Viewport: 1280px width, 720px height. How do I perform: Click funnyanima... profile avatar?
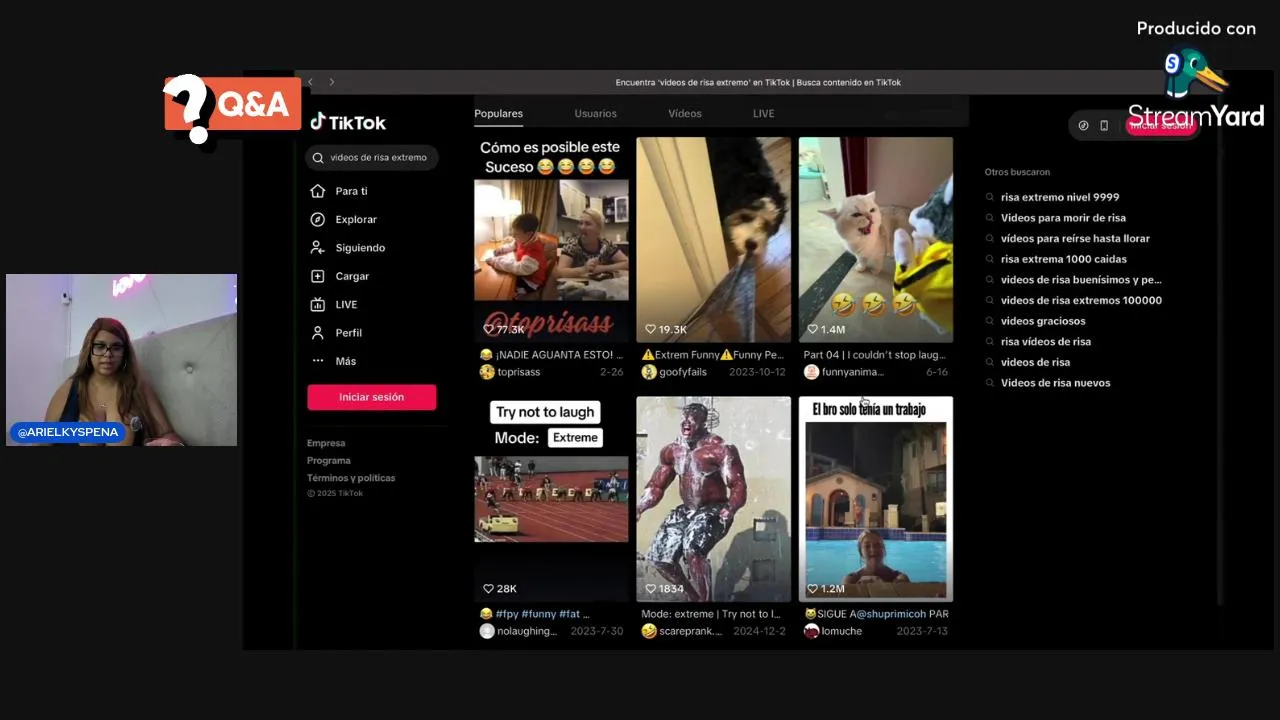[811, 372]
